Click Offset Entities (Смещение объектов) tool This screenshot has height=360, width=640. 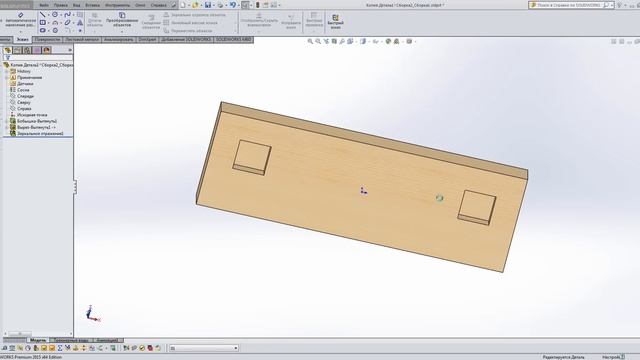tap(151, 22)
